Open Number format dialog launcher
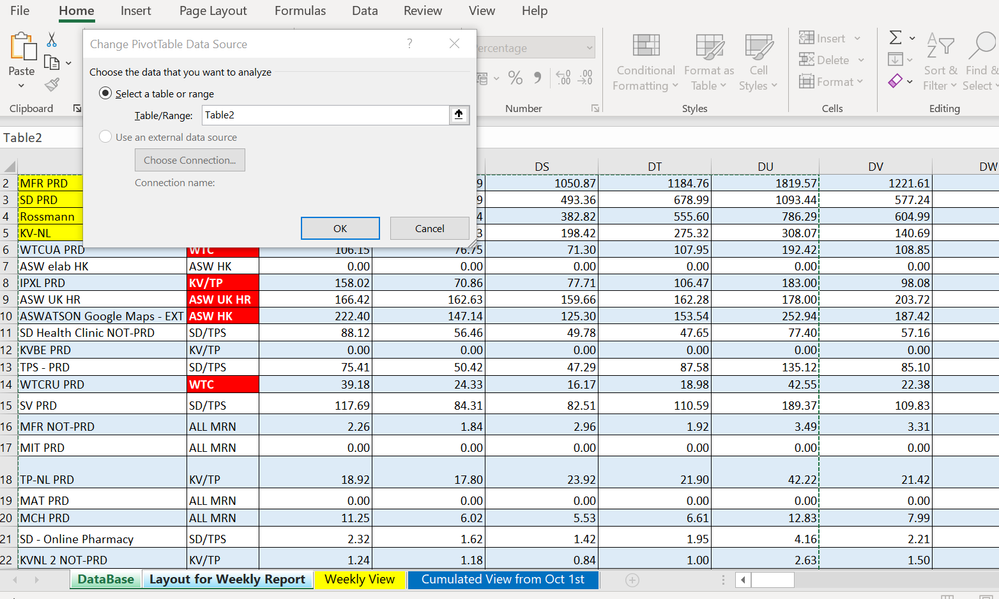 tap(595, 108)
